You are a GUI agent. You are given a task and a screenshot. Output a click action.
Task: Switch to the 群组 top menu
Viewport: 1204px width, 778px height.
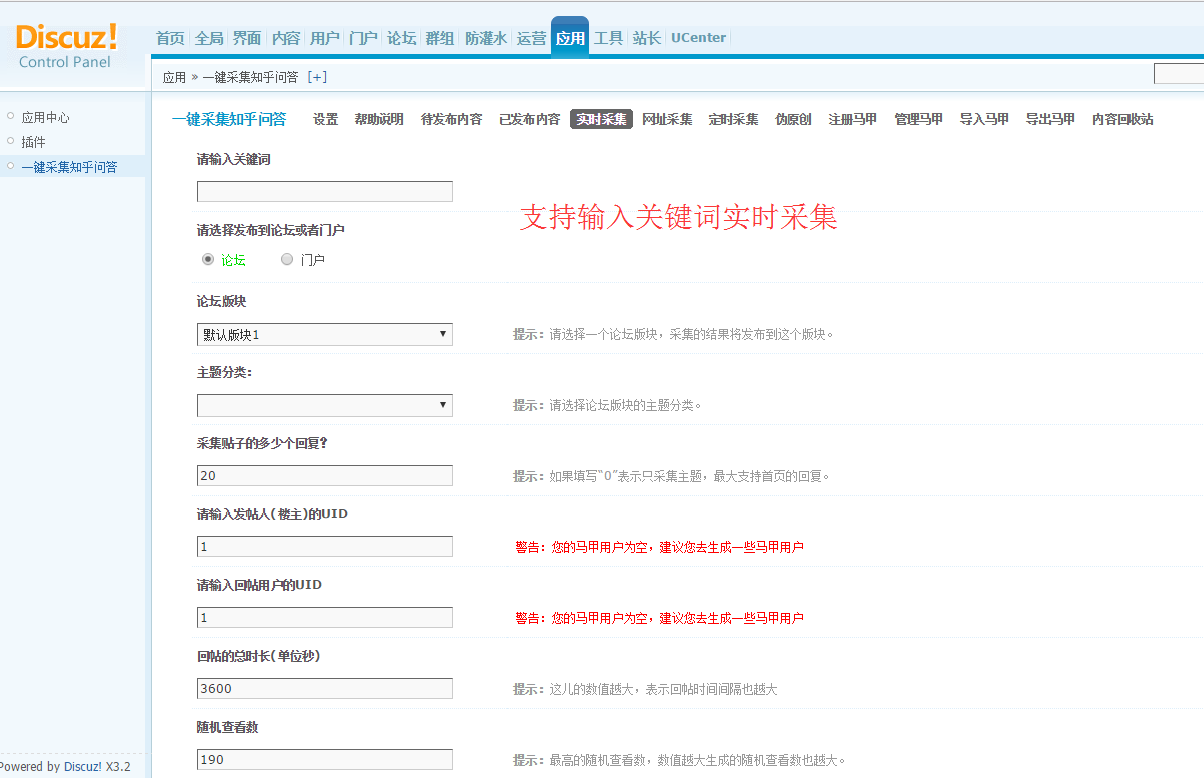click(440, 38)
